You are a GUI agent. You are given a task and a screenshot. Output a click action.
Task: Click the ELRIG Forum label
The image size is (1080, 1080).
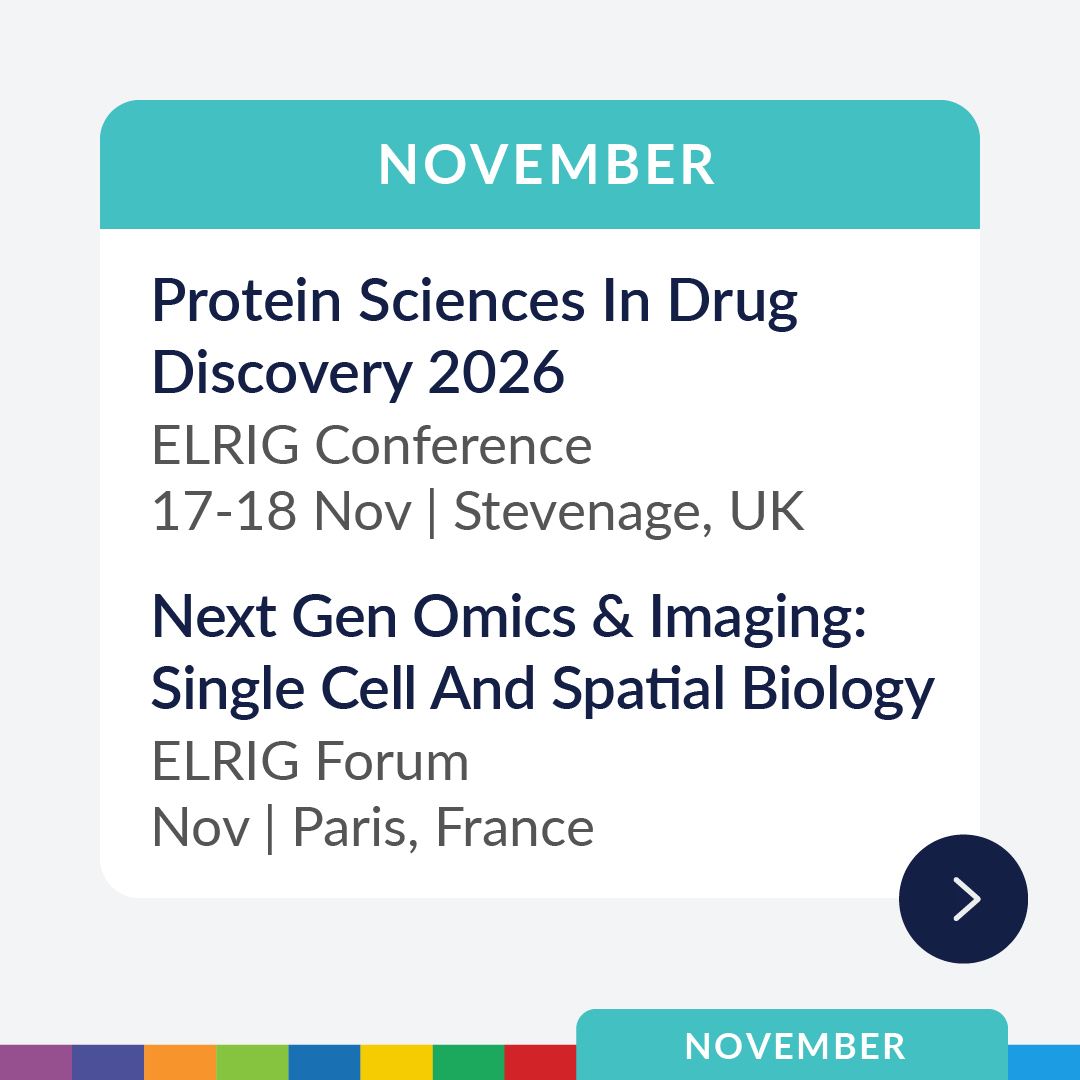tap(310, 762)
